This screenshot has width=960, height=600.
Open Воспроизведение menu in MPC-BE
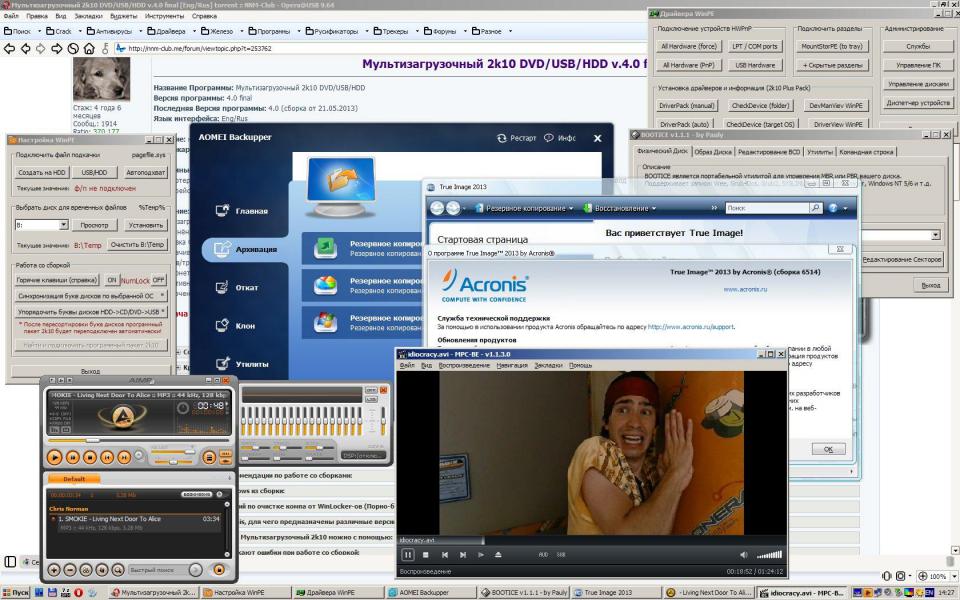click(464, 365)
